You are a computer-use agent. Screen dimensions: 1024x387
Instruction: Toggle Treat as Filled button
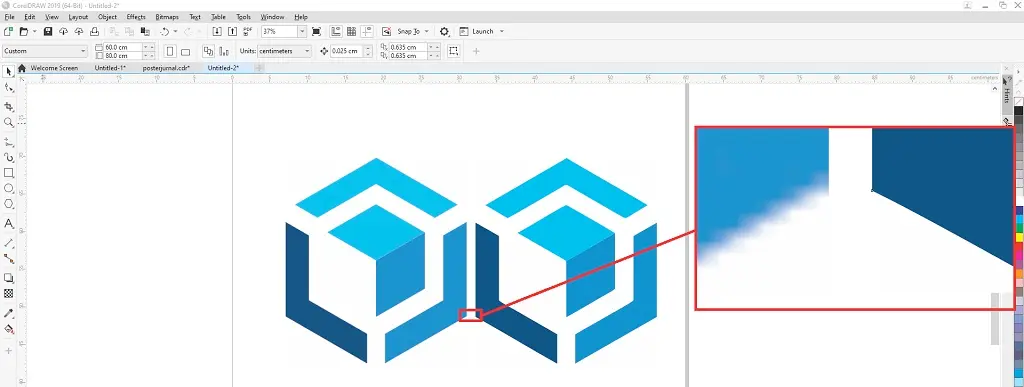click(x=454, y=51)
